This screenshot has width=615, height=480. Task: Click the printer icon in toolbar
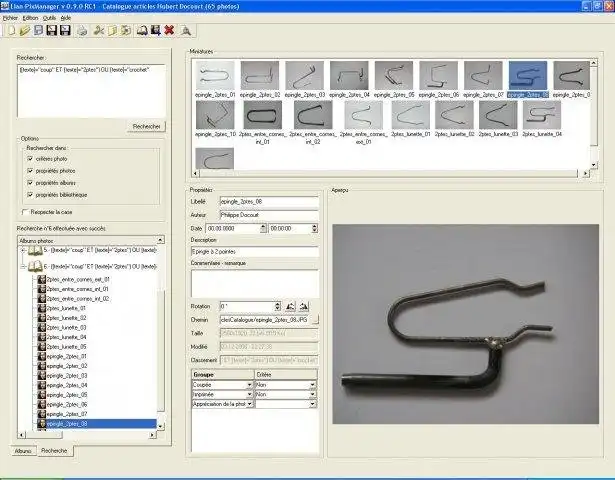[x=83, y=30]
